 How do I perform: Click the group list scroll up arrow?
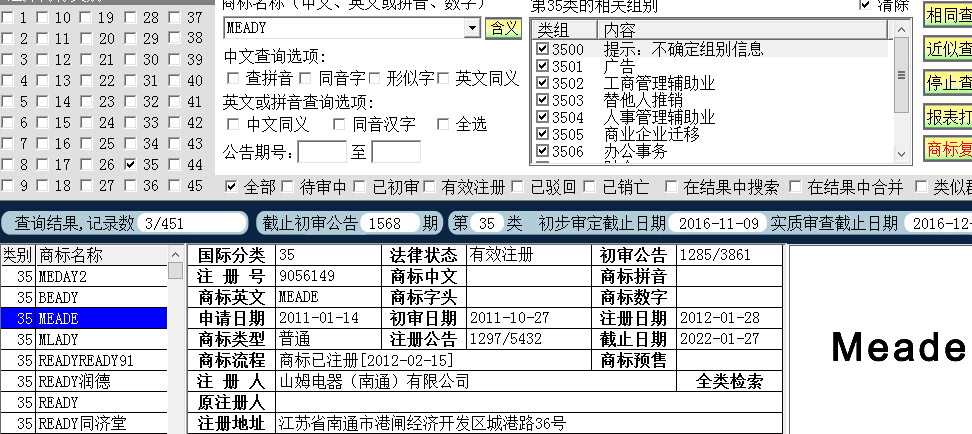coord(901,29)
